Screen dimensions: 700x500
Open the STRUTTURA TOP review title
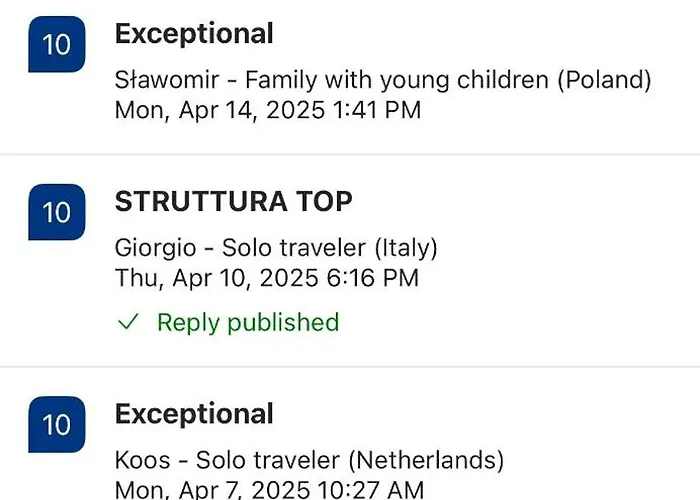pos(233,202)
